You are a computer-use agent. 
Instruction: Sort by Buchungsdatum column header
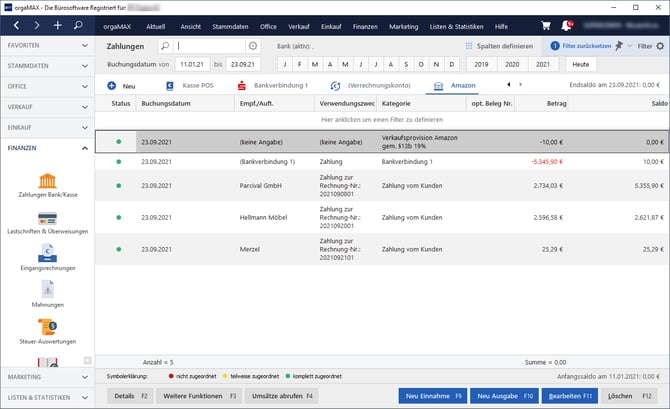(x=185, y=103)
